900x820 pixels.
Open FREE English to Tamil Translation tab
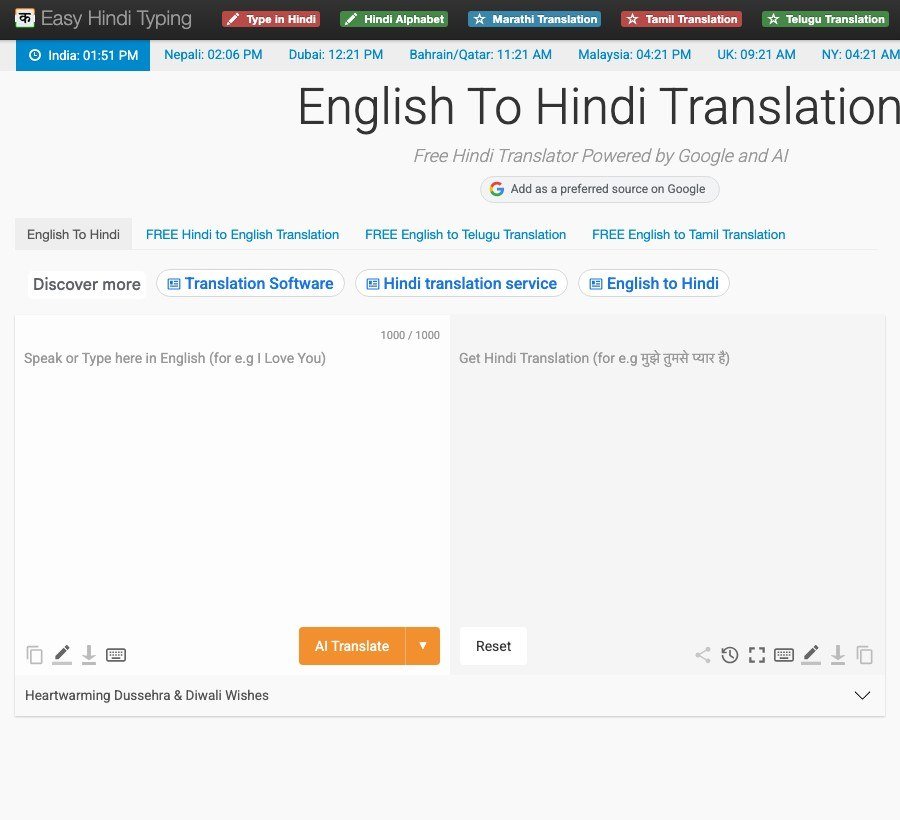[688, 234]
